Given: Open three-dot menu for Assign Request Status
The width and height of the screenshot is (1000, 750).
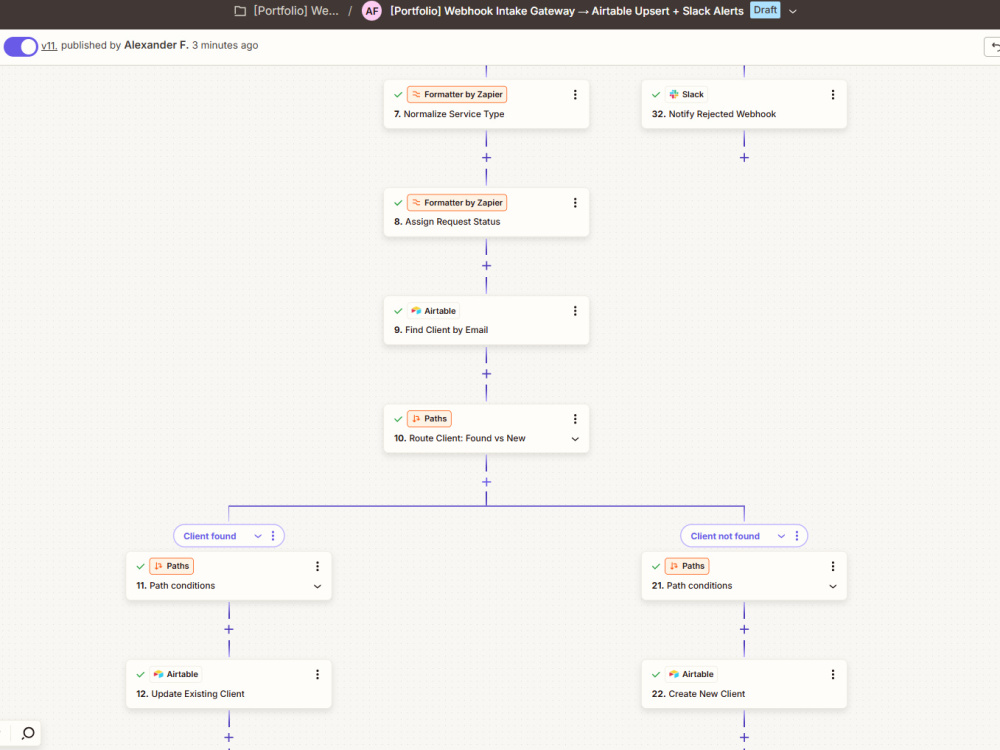Looking at the screenshot, I should 575,202.
